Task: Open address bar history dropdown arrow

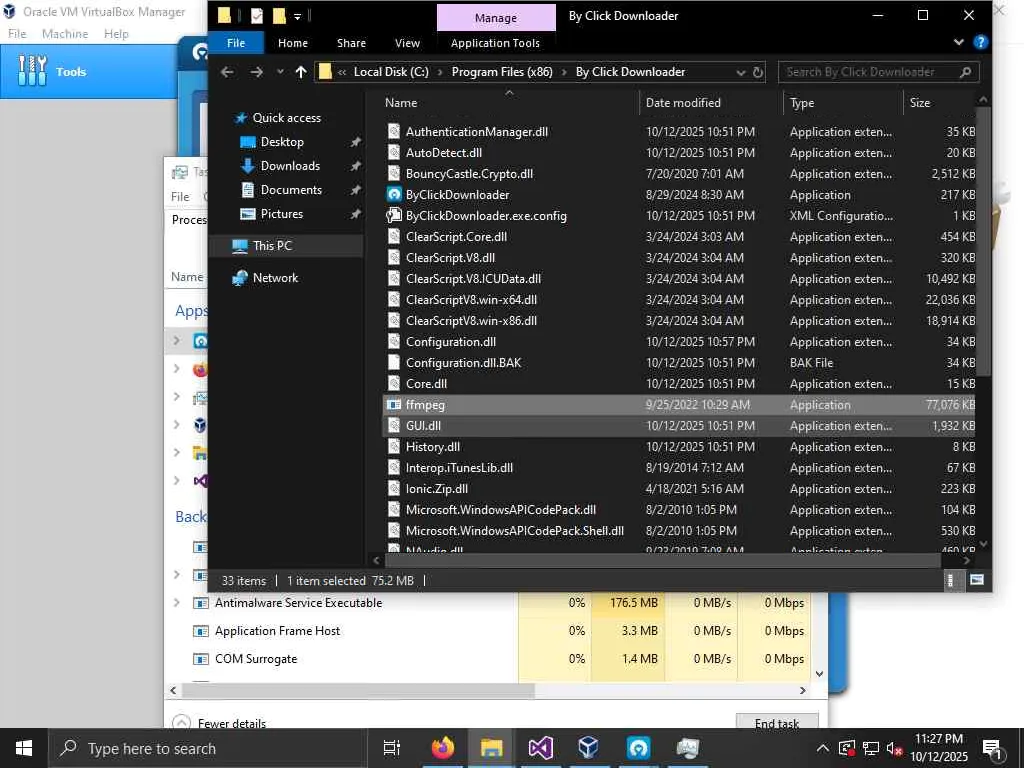Action: [741, 72]
